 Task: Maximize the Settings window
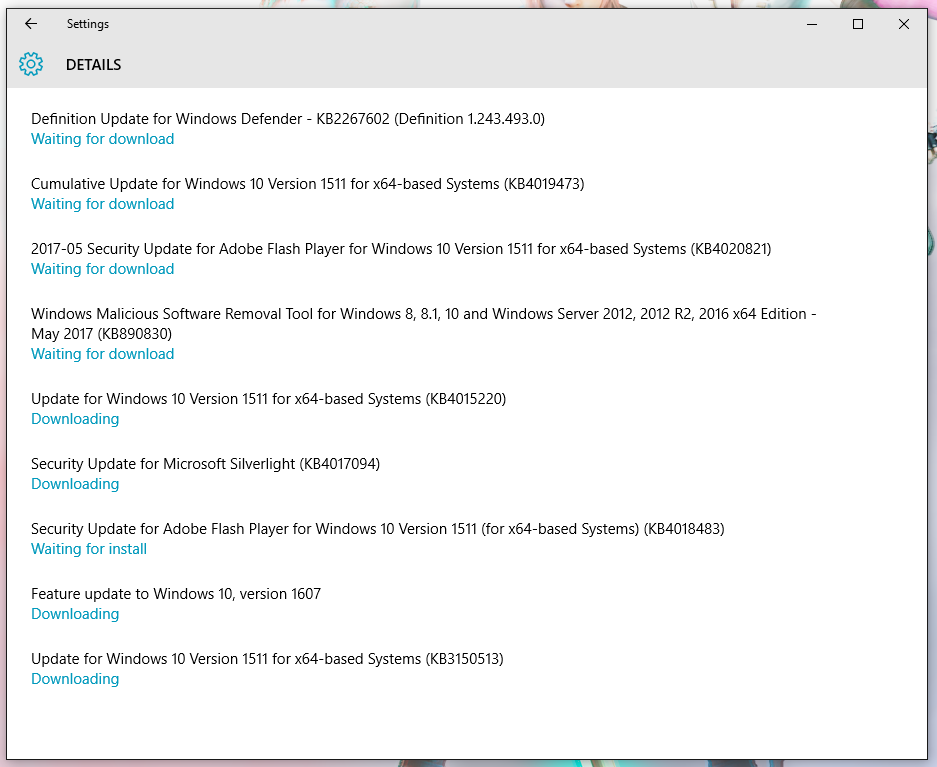pos(858,24)
